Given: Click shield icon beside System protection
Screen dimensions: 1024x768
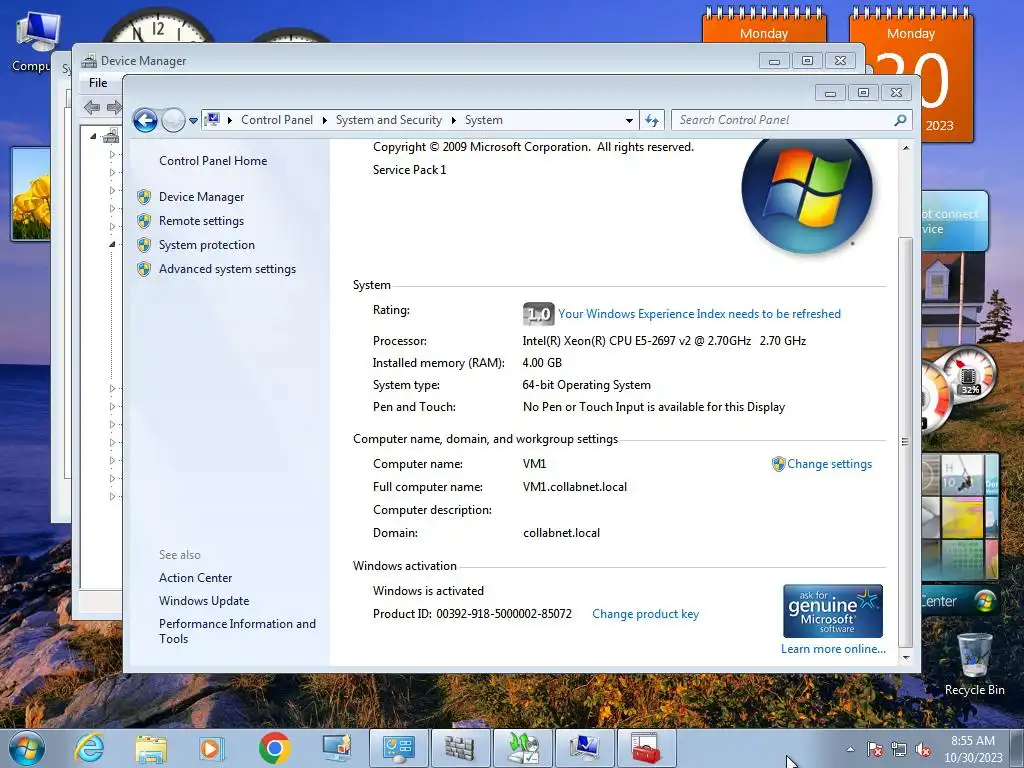Looking at the screenshot, I should 144,245.
